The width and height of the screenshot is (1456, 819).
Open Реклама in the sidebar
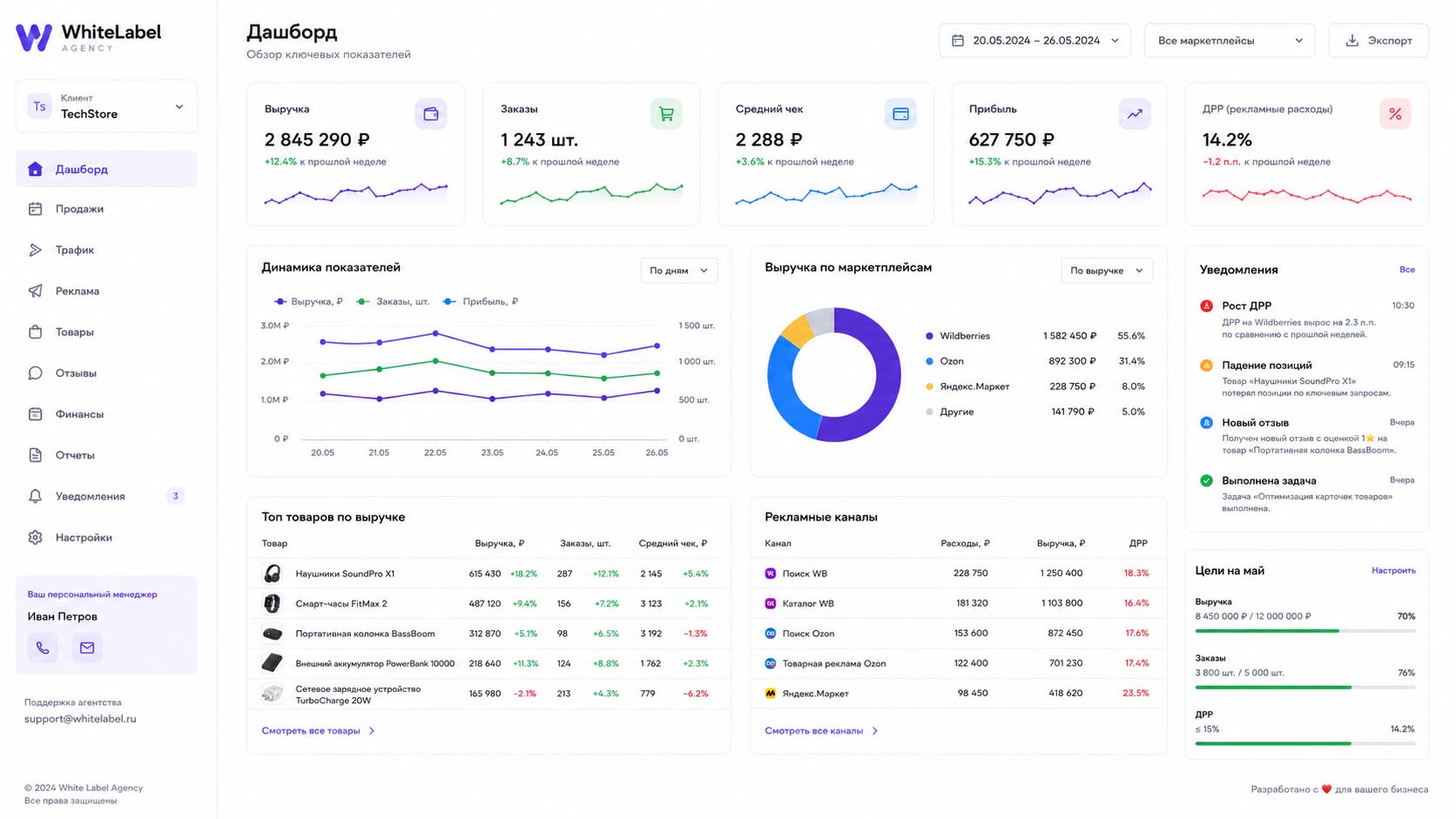coord(106,291)
